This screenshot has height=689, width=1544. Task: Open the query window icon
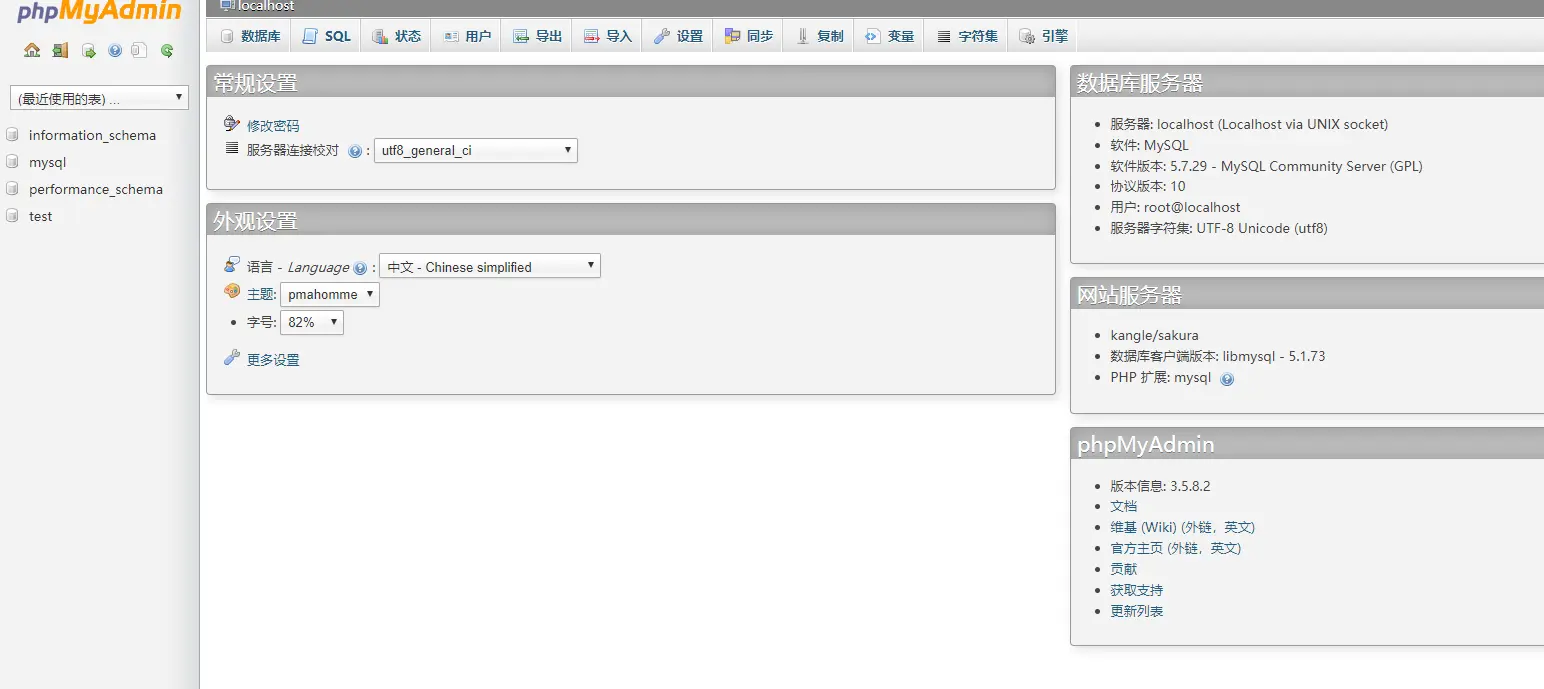89,50
